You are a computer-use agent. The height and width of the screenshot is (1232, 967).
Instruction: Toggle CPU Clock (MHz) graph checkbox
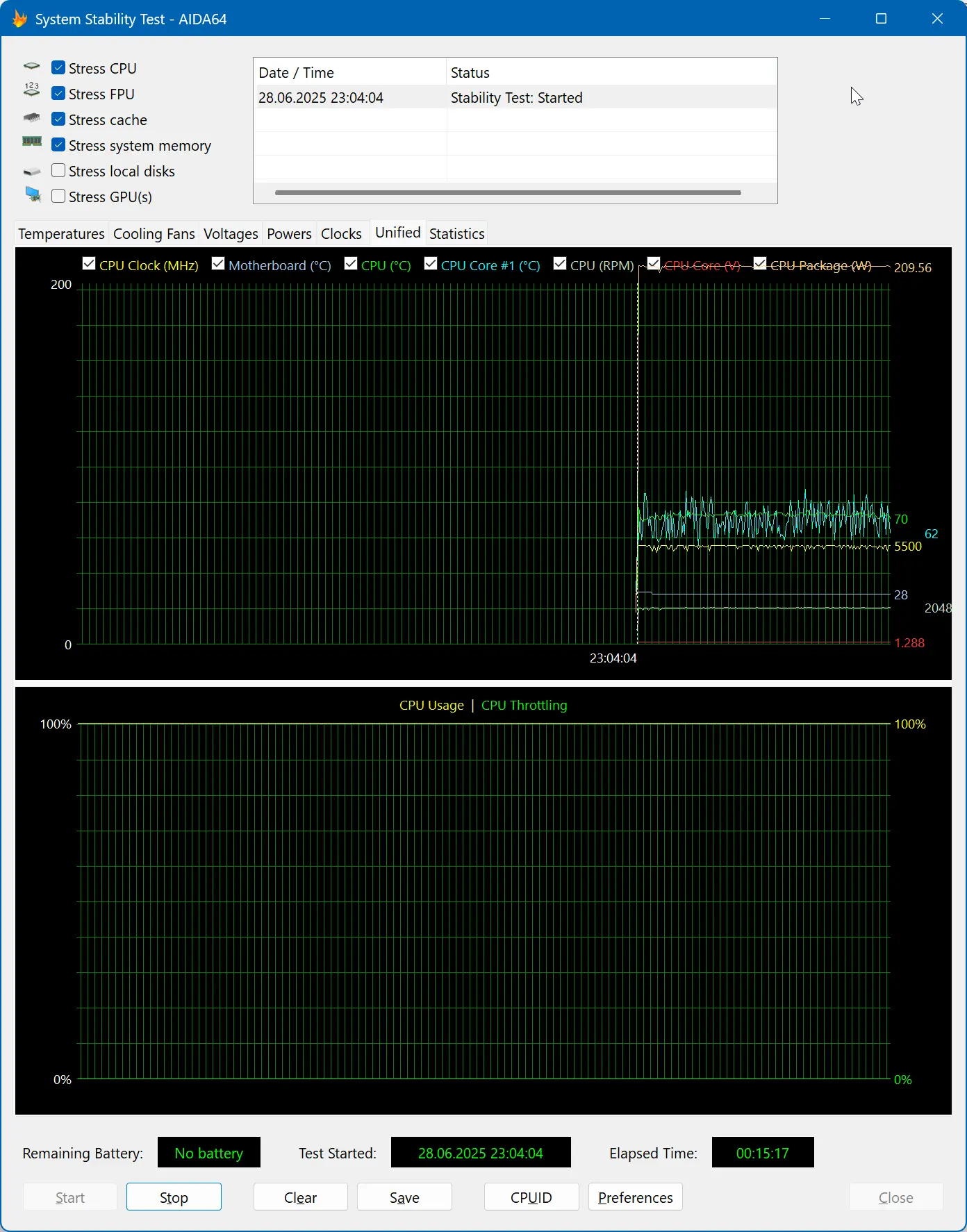(89, 264)
